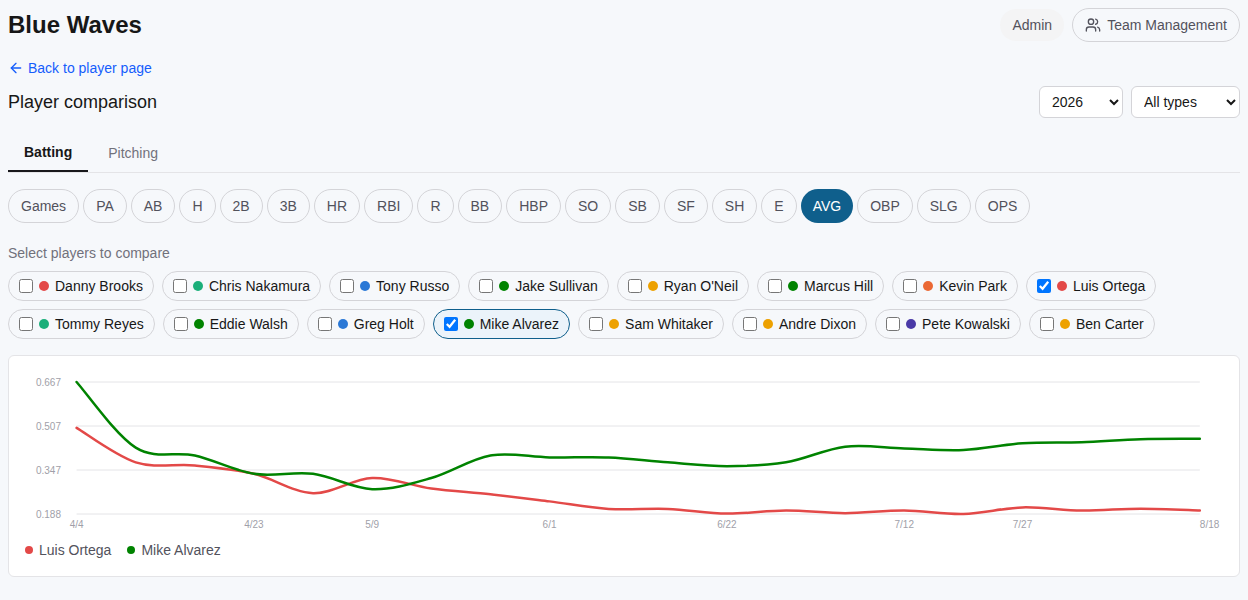This screenshot has width=1248, height=600.
Task: Click the 6/1 x-axis date label
Action: [x=550, y=524]
